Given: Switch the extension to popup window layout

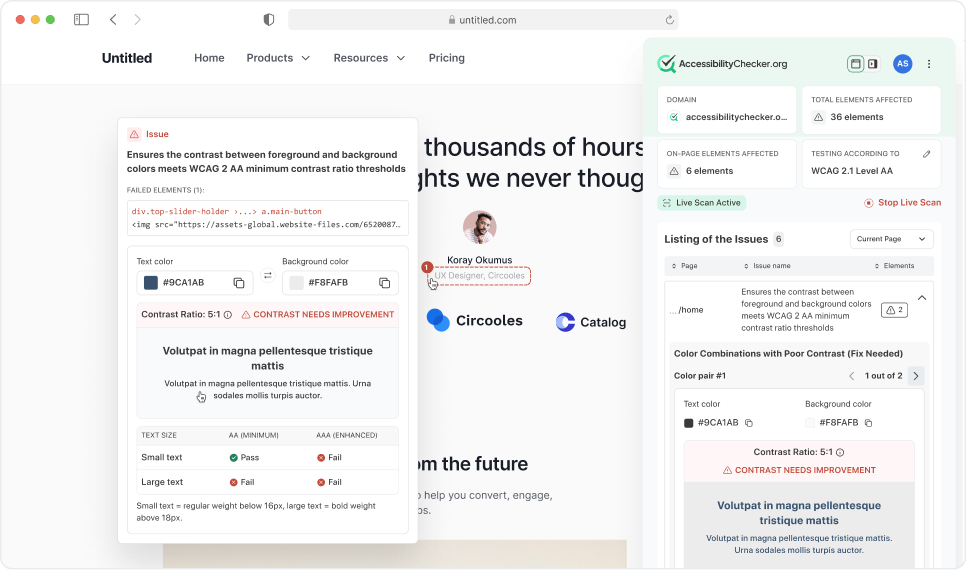Looking at the screenshot, I should 855,63.
